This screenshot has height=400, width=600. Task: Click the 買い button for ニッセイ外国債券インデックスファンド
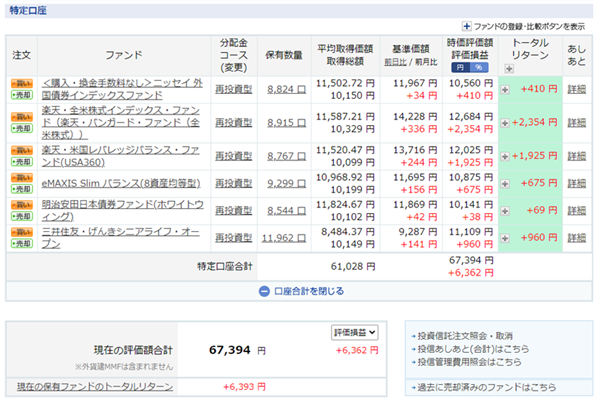pyautogui.click(x=20, y=84)
